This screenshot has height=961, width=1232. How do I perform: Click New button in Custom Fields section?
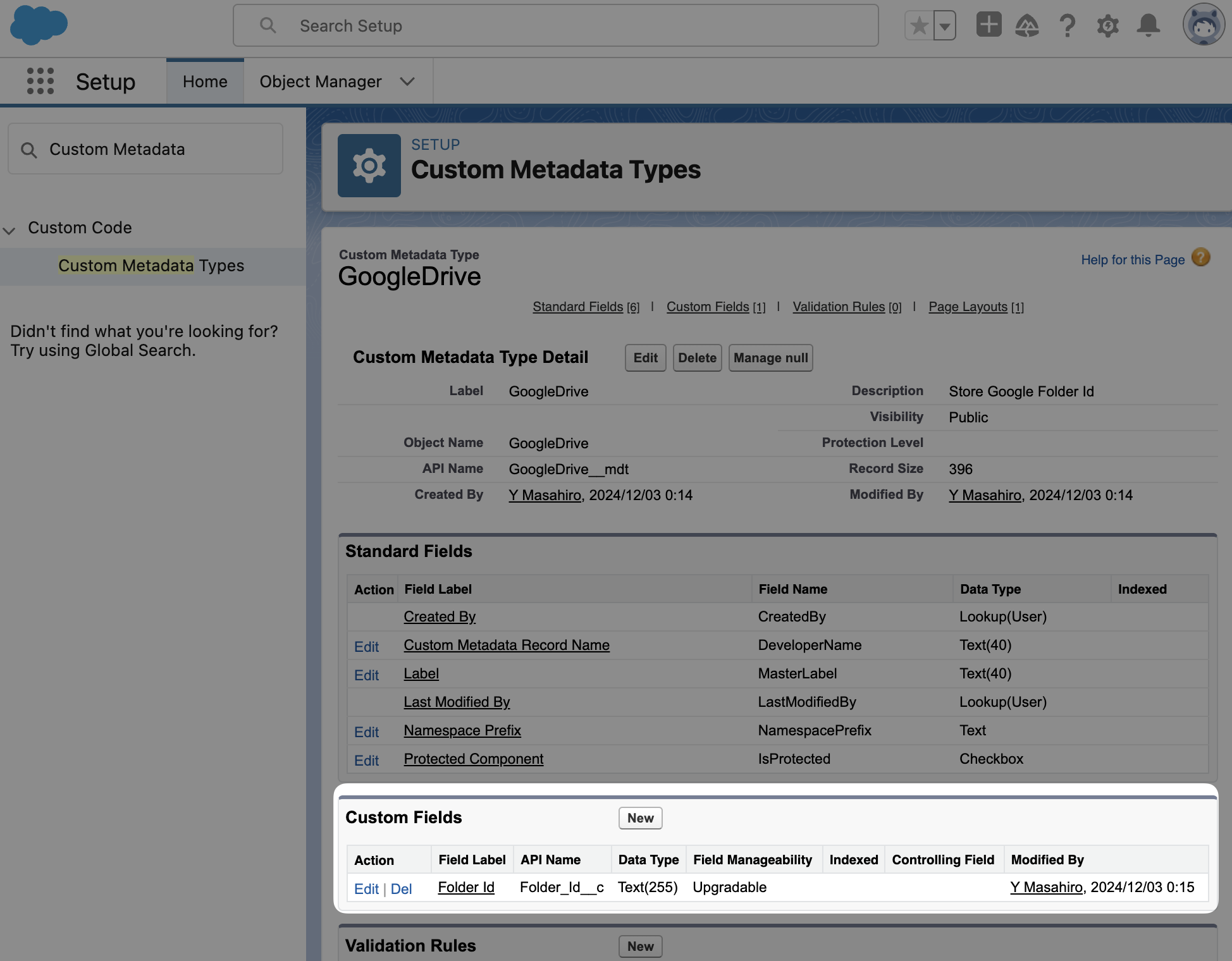point(640,818)
